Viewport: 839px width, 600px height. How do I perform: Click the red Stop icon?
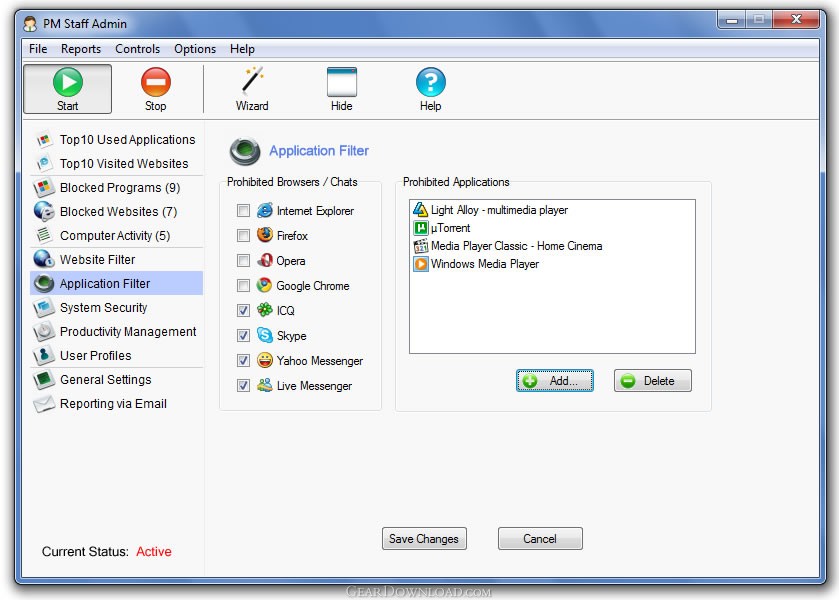[156, 82]
